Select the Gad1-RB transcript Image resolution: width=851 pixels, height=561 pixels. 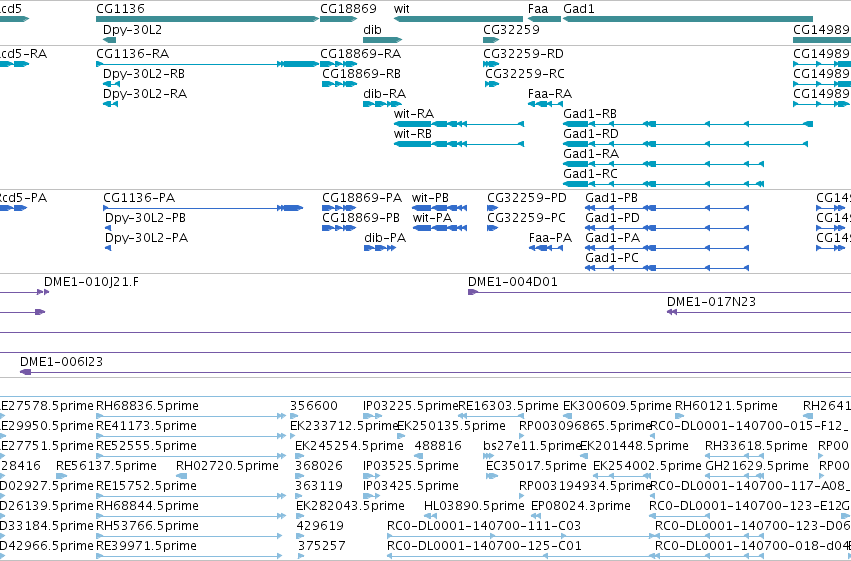coord(688,124)
